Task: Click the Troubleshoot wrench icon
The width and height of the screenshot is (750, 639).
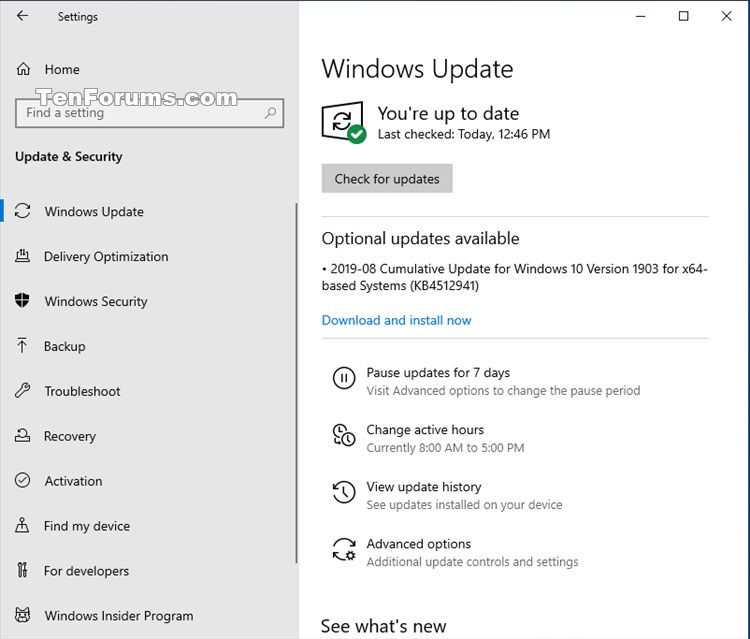Action: point(22,390)
